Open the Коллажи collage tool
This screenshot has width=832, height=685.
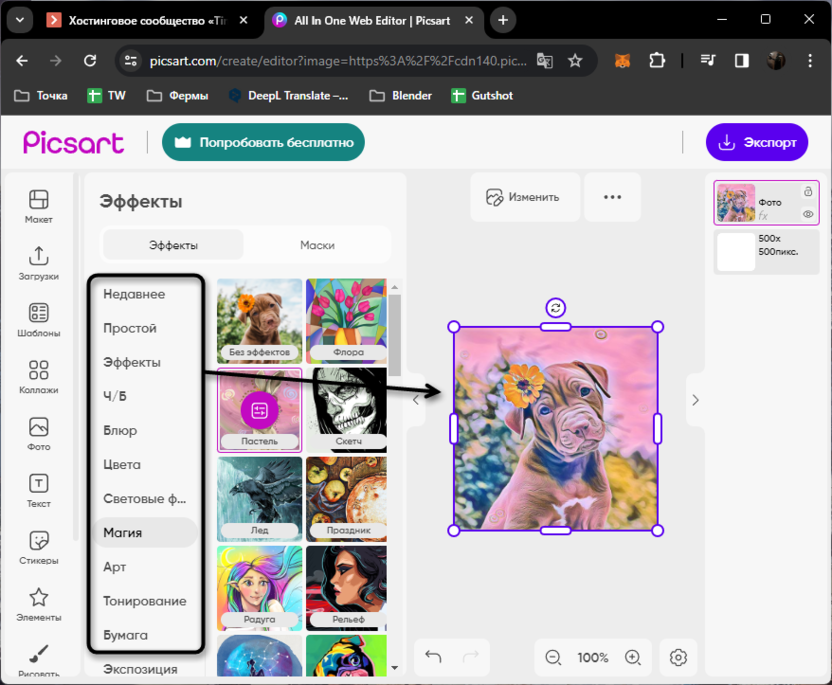pos(38,377)
